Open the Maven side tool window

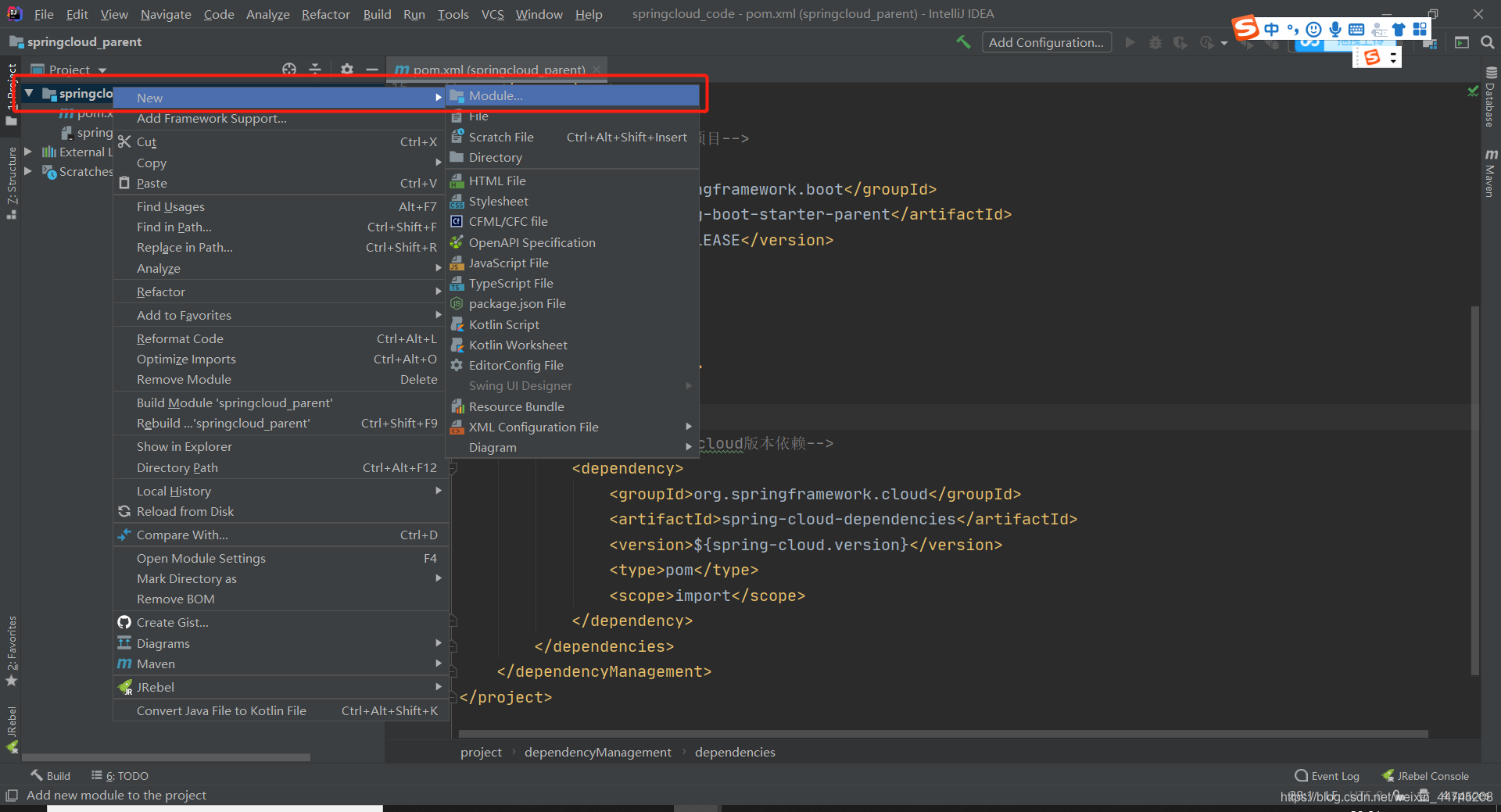(1490, 173)
